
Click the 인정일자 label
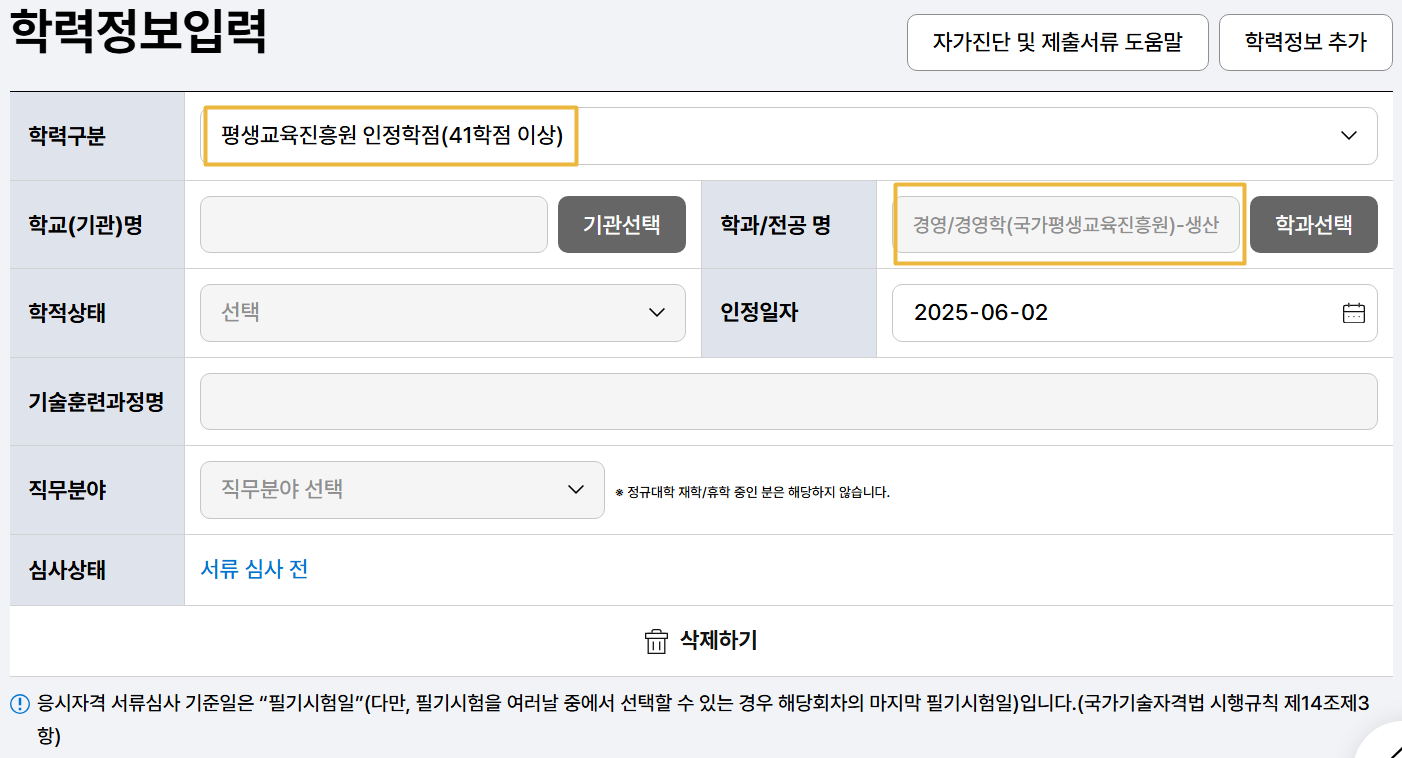coord(759,313)
